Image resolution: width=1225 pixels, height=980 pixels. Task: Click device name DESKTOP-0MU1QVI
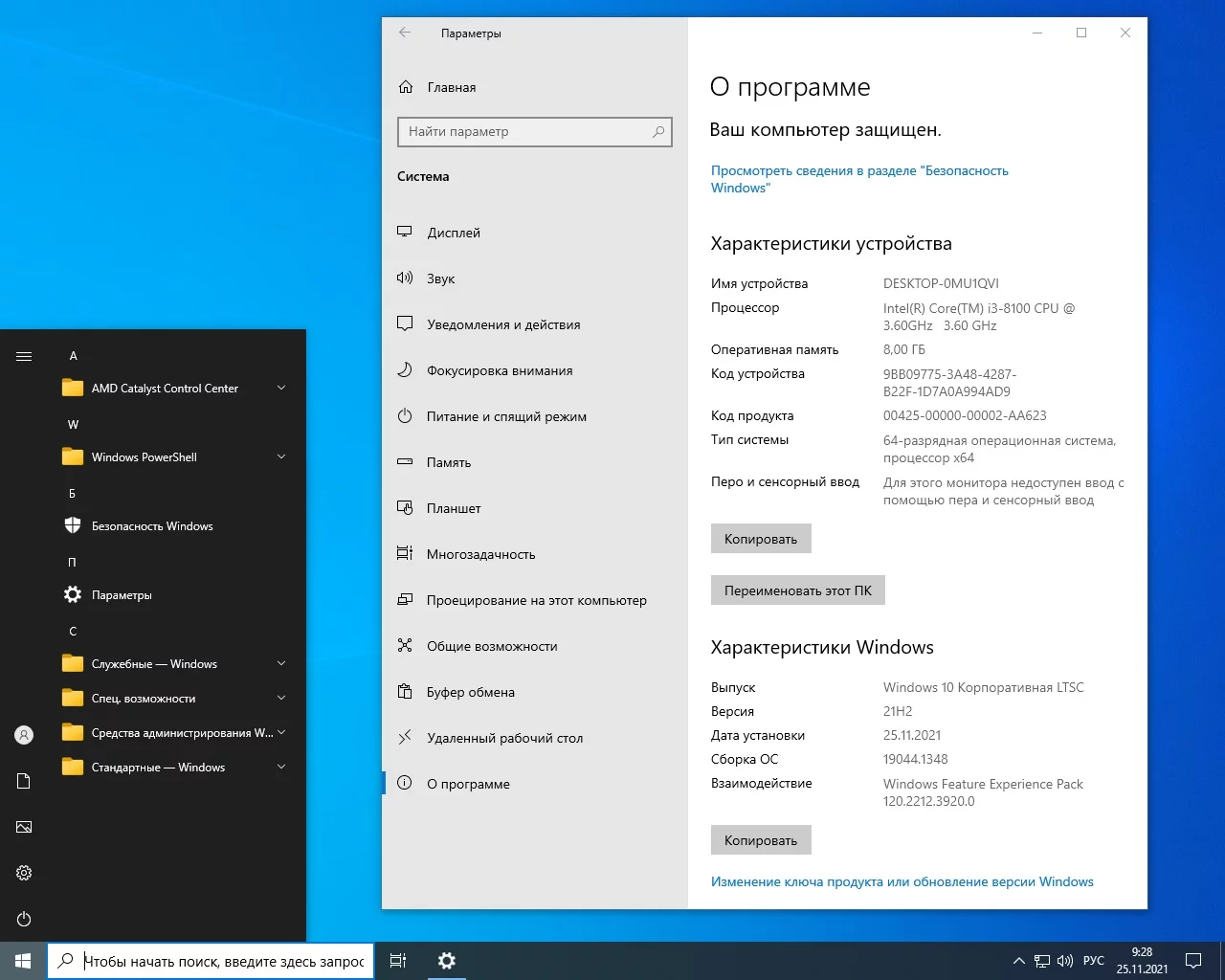[941, 283]
